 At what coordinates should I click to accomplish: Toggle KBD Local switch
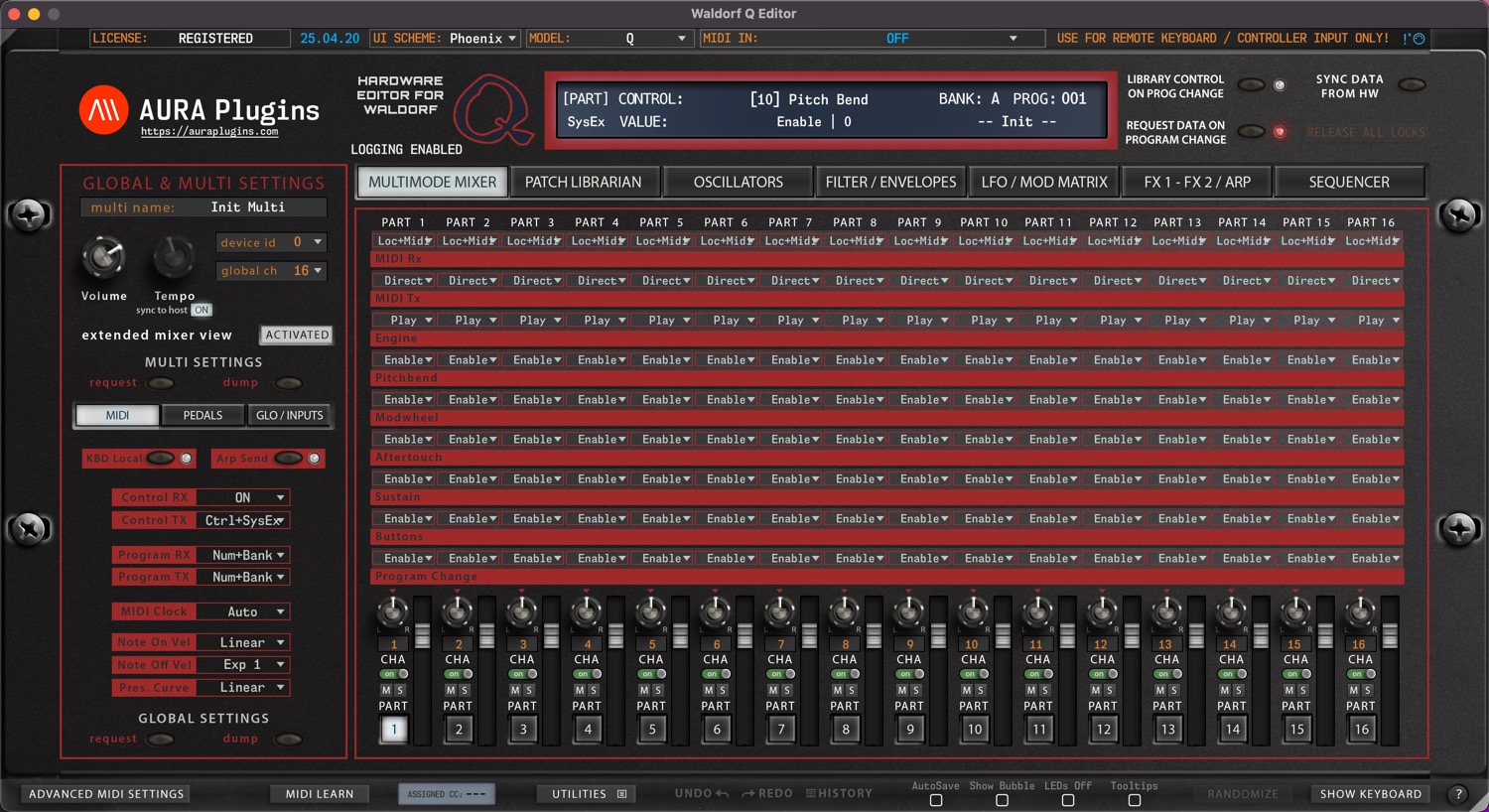pos(161,459)
